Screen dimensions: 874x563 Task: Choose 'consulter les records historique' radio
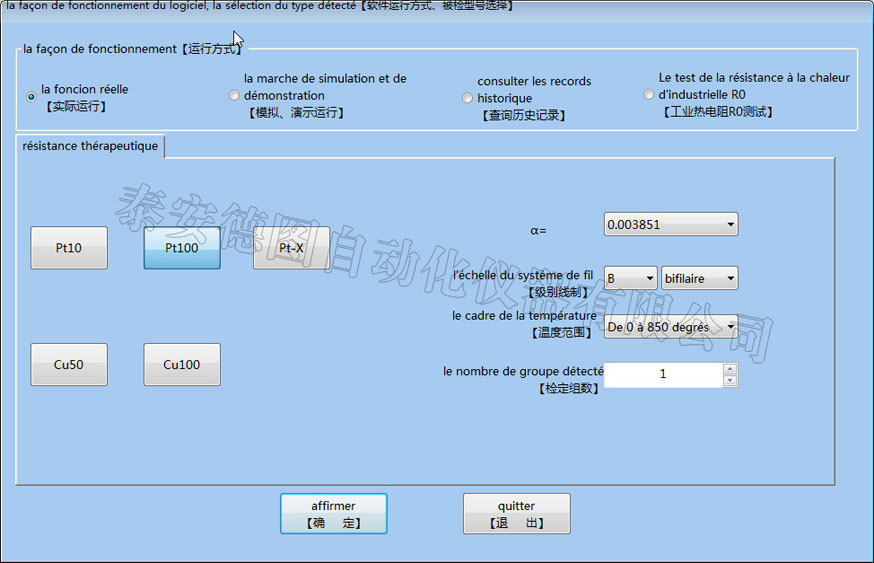click(x=467, y=98)
